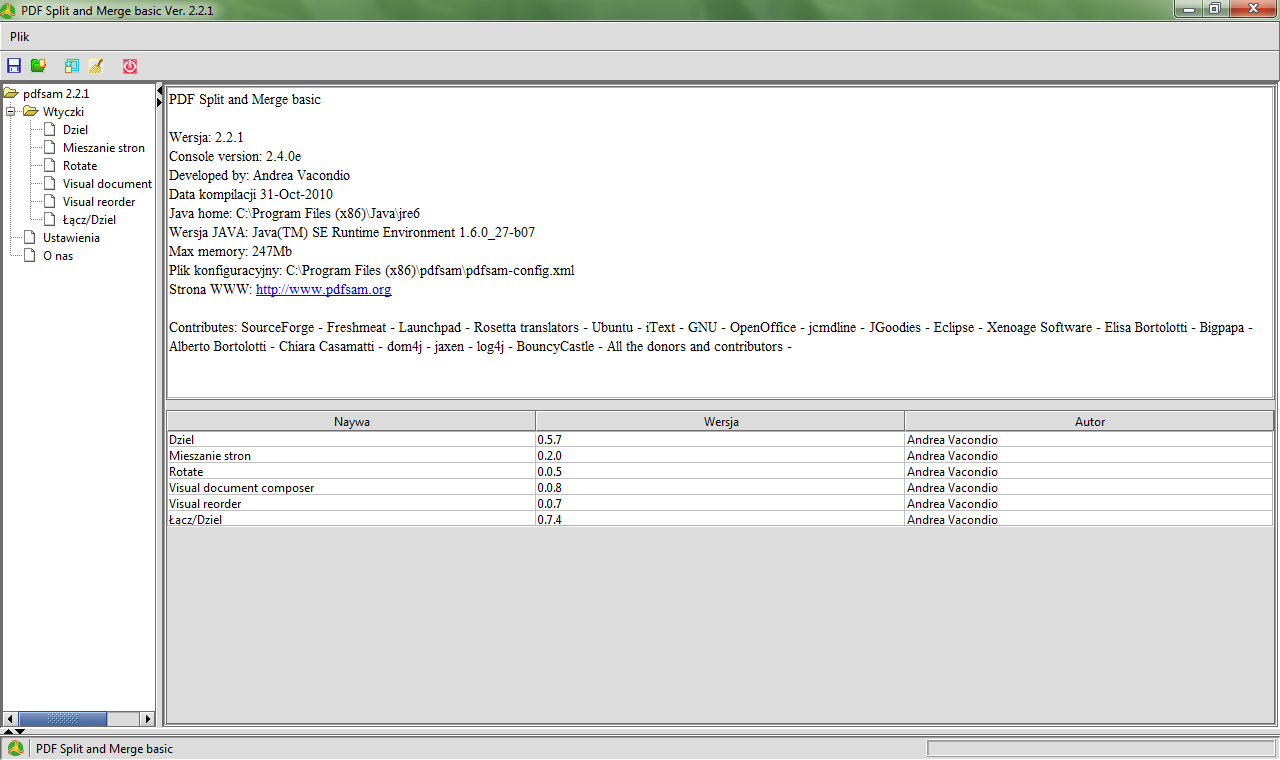1280x760 pixels.
Task: Open the Plik menu
Action: 20,37
